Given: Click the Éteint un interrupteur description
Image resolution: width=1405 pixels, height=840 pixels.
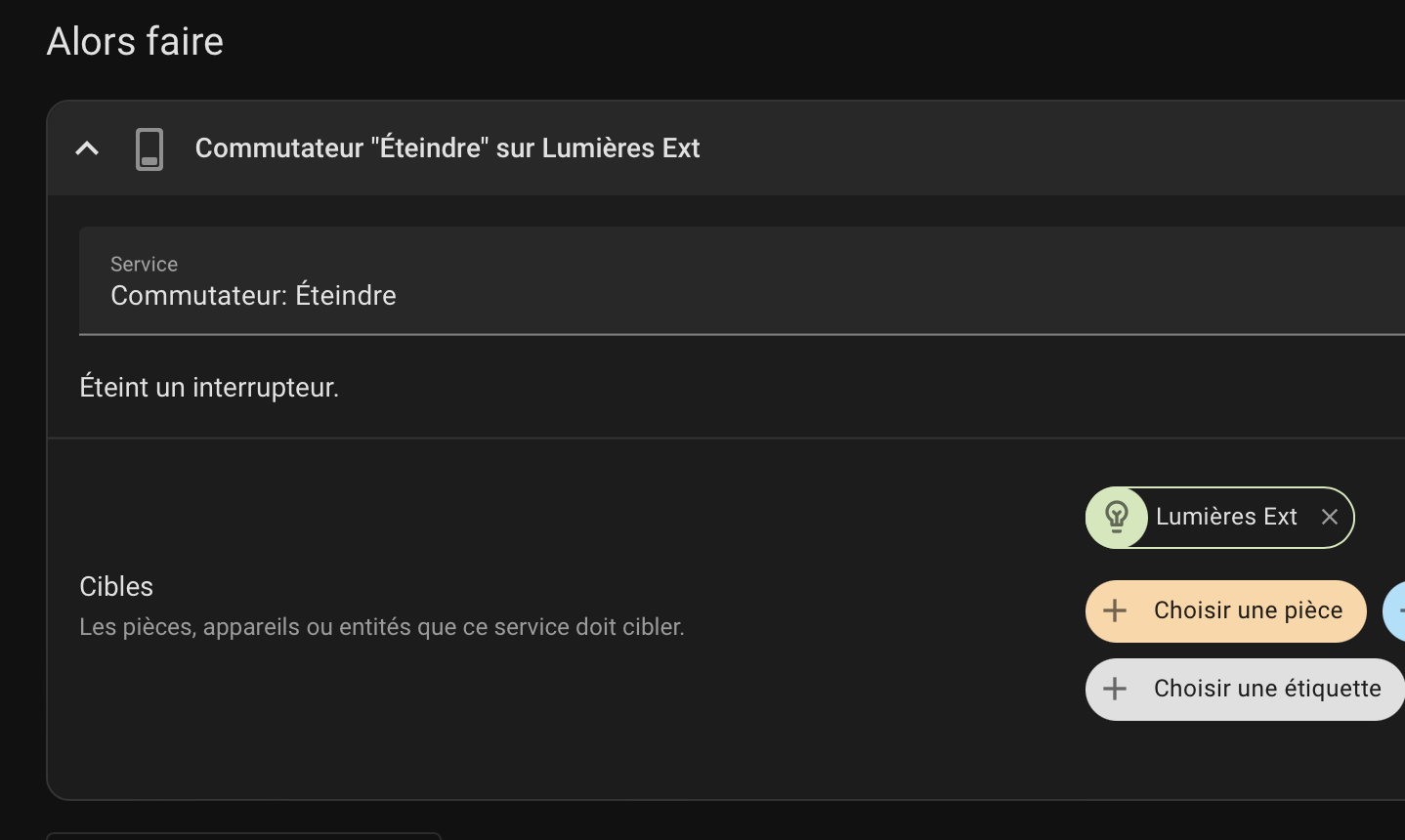Looking at the screenshot, I should [209, 388].
